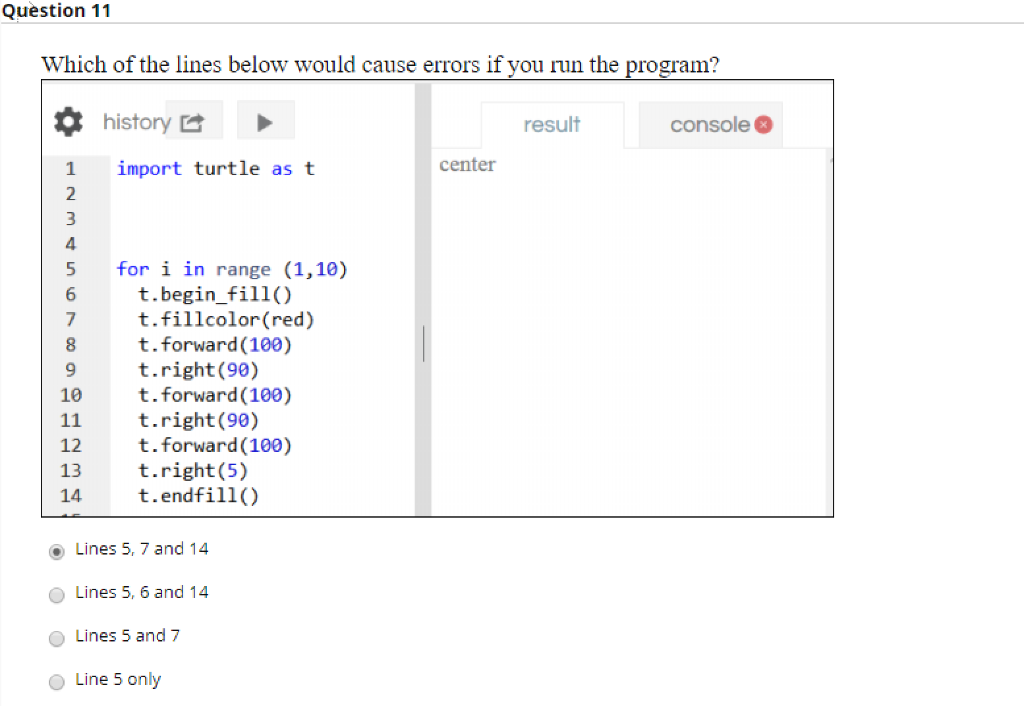
Task: Click the divider scrollbar between code and result
Action: pos(422,343)
